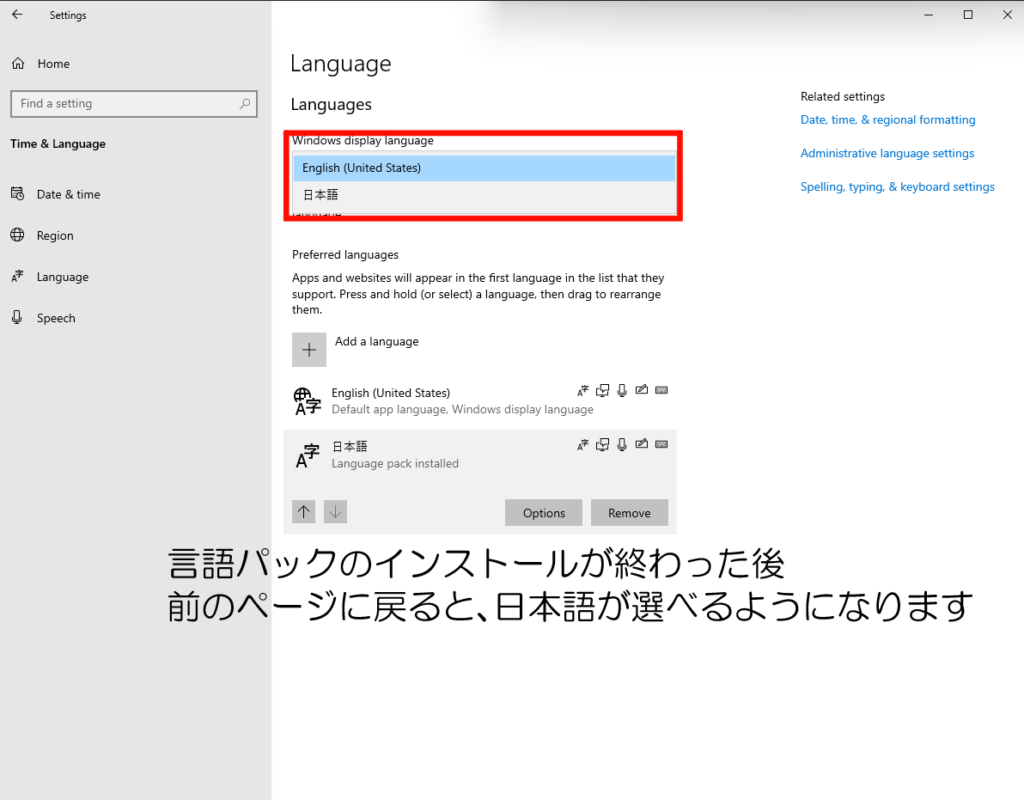Click the 日本語 language pack icon
The image size is (1024, 800).
(307, 456)
